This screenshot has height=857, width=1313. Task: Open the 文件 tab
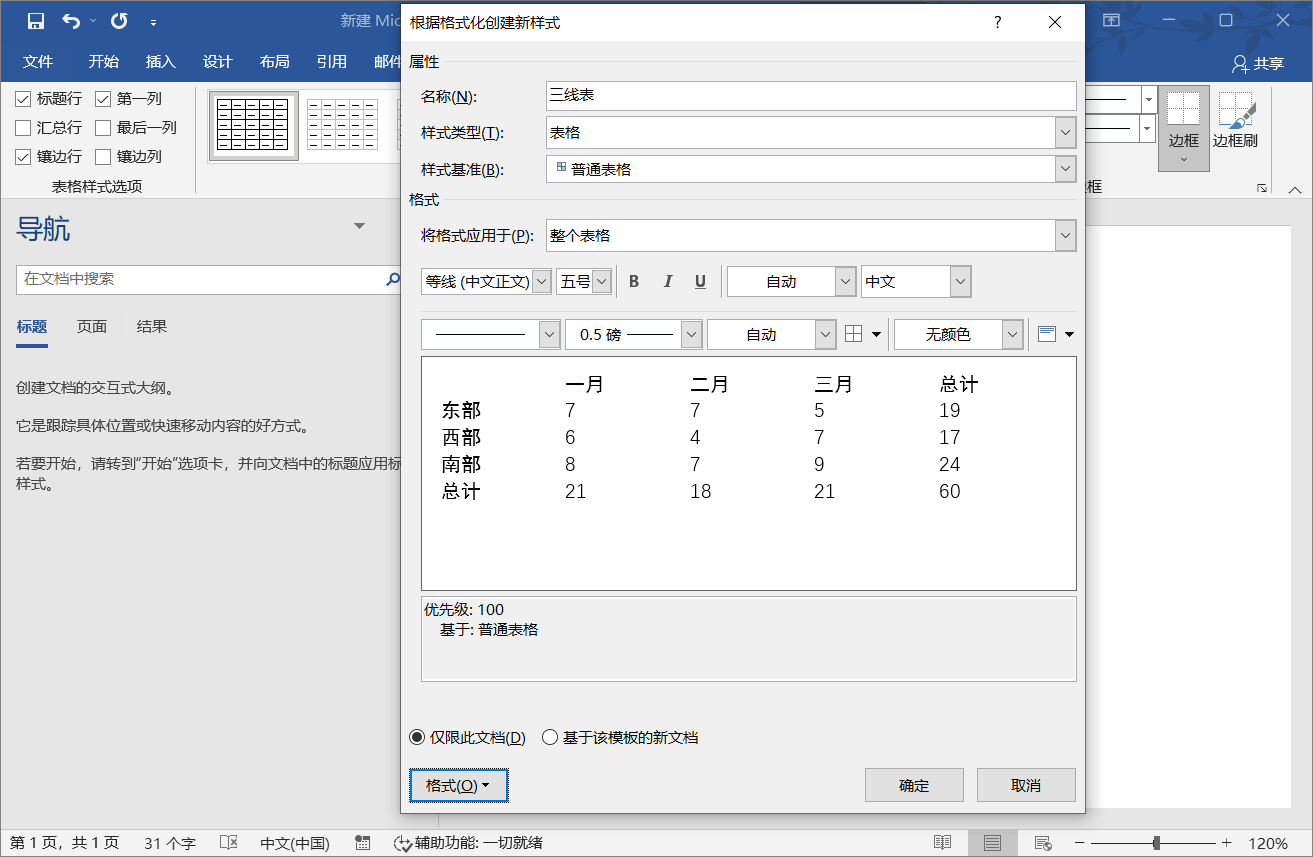(38, 62)
